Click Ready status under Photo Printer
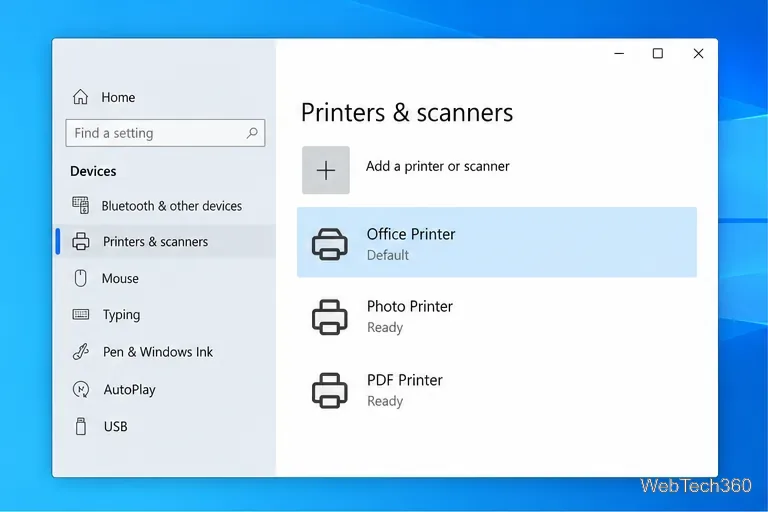The width and height of the screenshot is (768, 512). click(x=385, y=327)
